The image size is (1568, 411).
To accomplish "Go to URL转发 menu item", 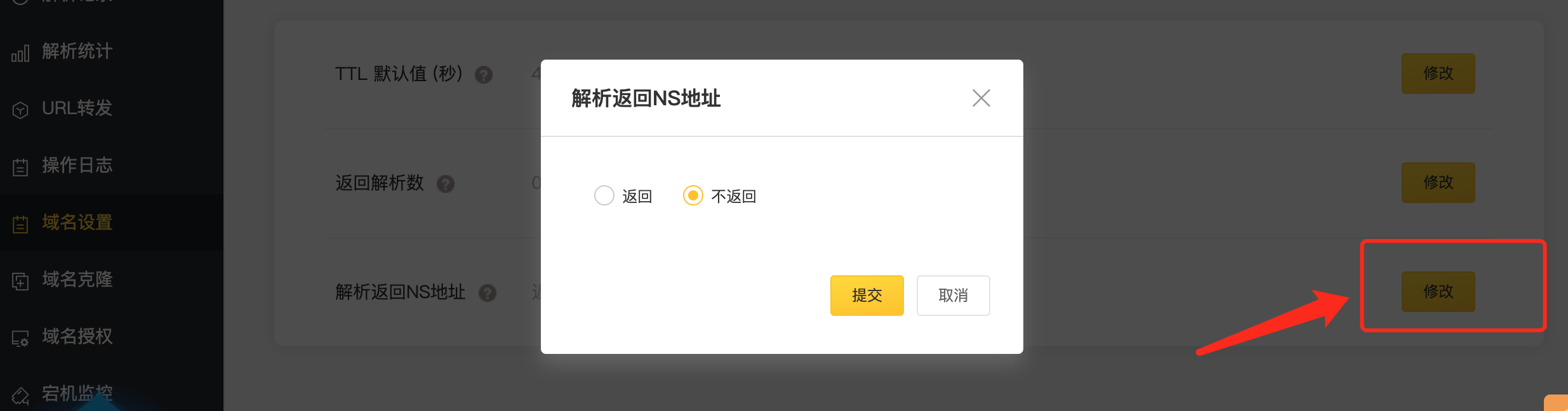I will [x=77, y=108].
